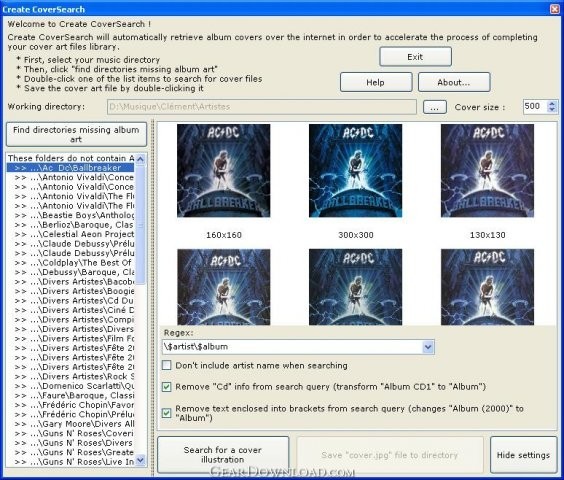Viewport: 564px width, 480px height.
Task: Select second-row left AC/DC cover thumbnail
Action: point(223,287)
